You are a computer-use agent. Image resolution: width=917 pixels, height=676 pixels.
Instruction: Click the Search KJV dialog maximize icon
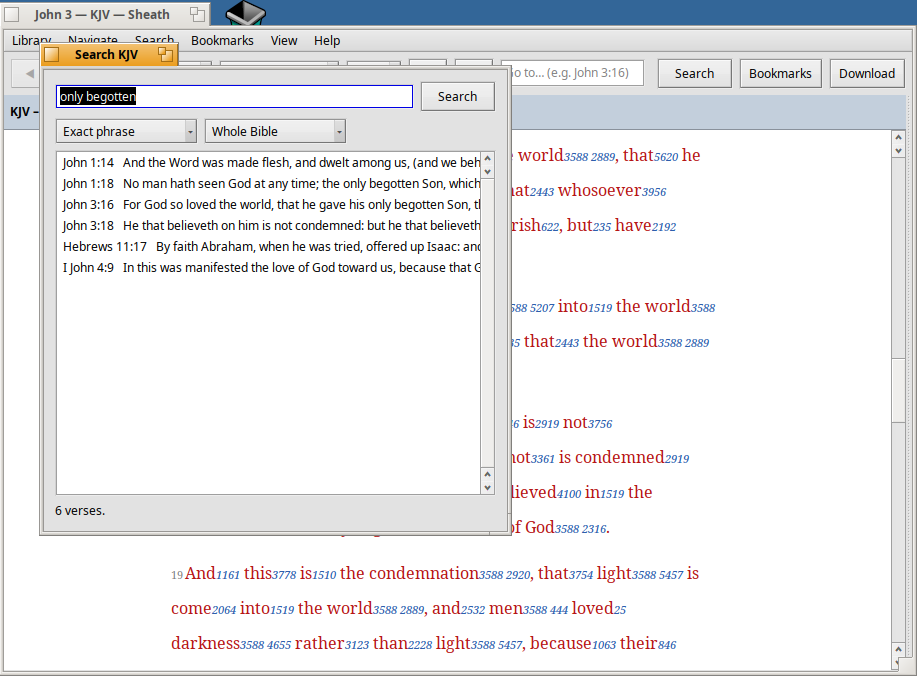166,54
